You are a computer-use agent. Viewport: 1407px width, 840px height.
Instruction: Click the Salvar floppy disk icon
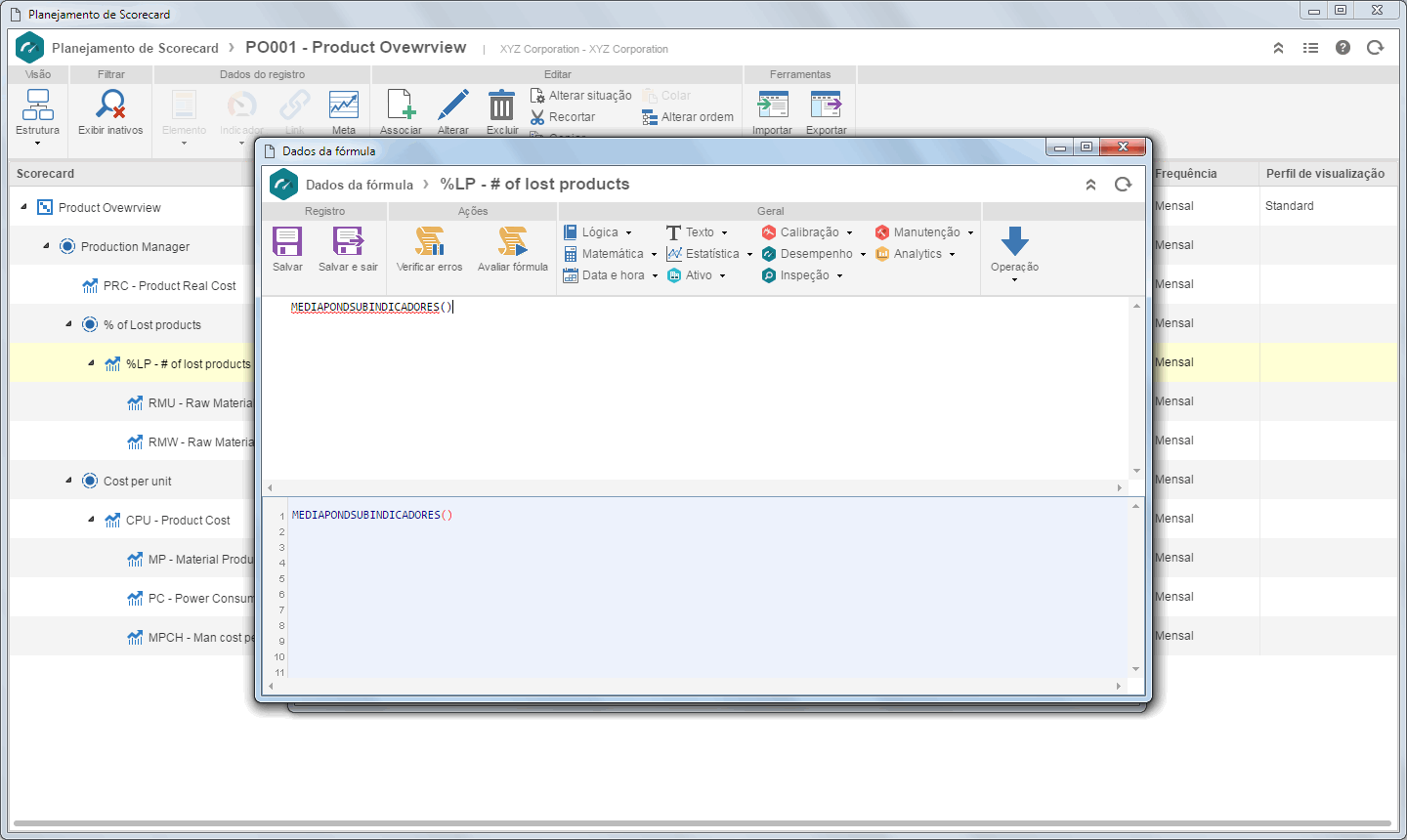[287, 241]
